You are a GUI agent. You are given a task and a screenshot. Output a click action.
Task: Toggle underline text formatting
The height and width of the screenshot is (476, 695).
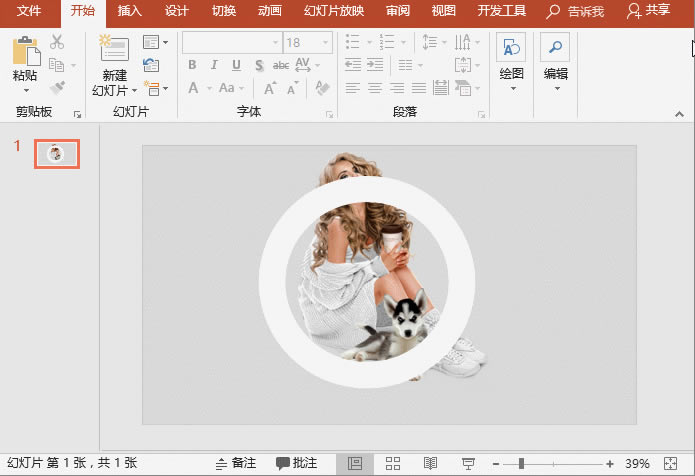click(235, 65)
